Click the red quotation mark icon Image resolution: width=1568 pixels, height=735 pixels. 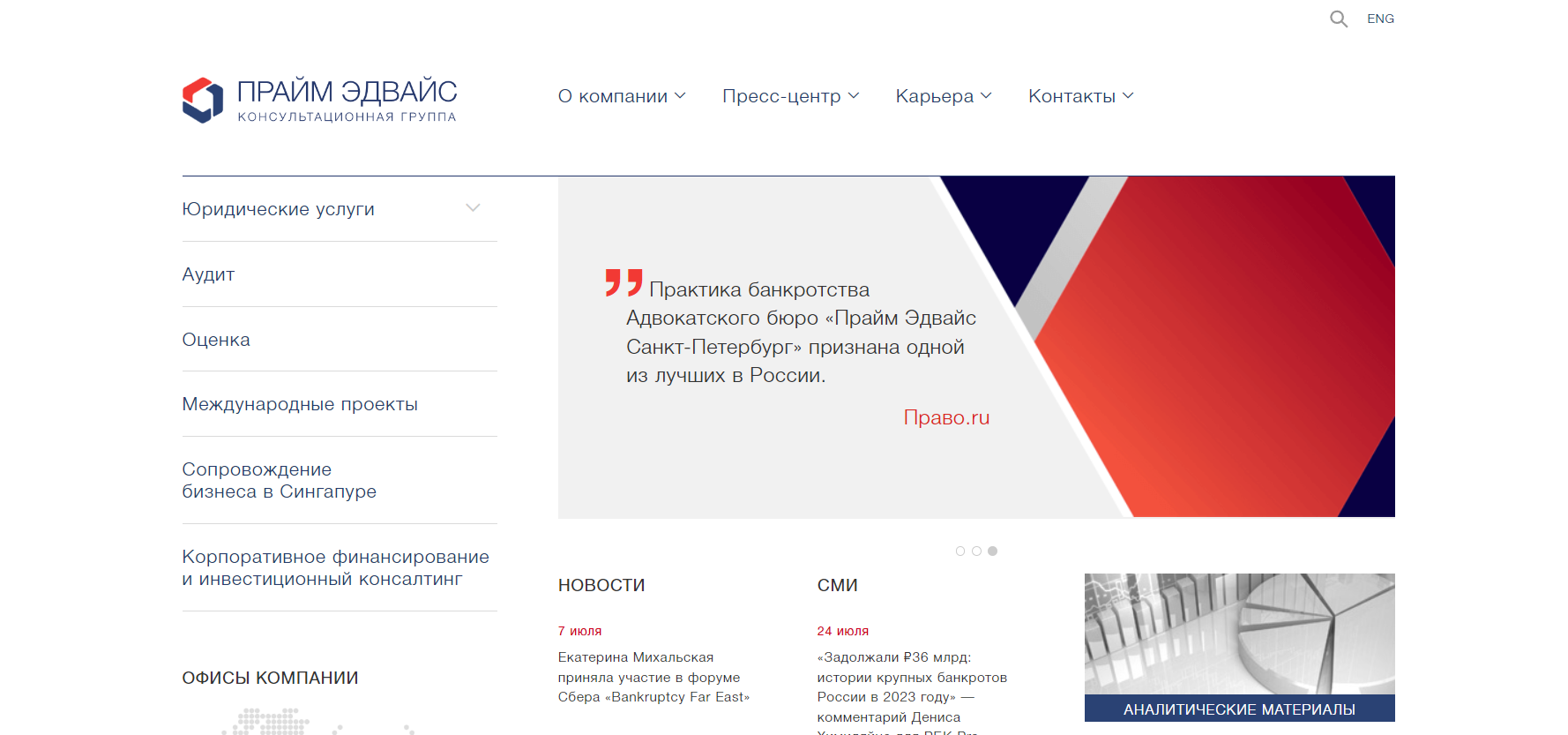pyautogui.click(x=623, y=282)
